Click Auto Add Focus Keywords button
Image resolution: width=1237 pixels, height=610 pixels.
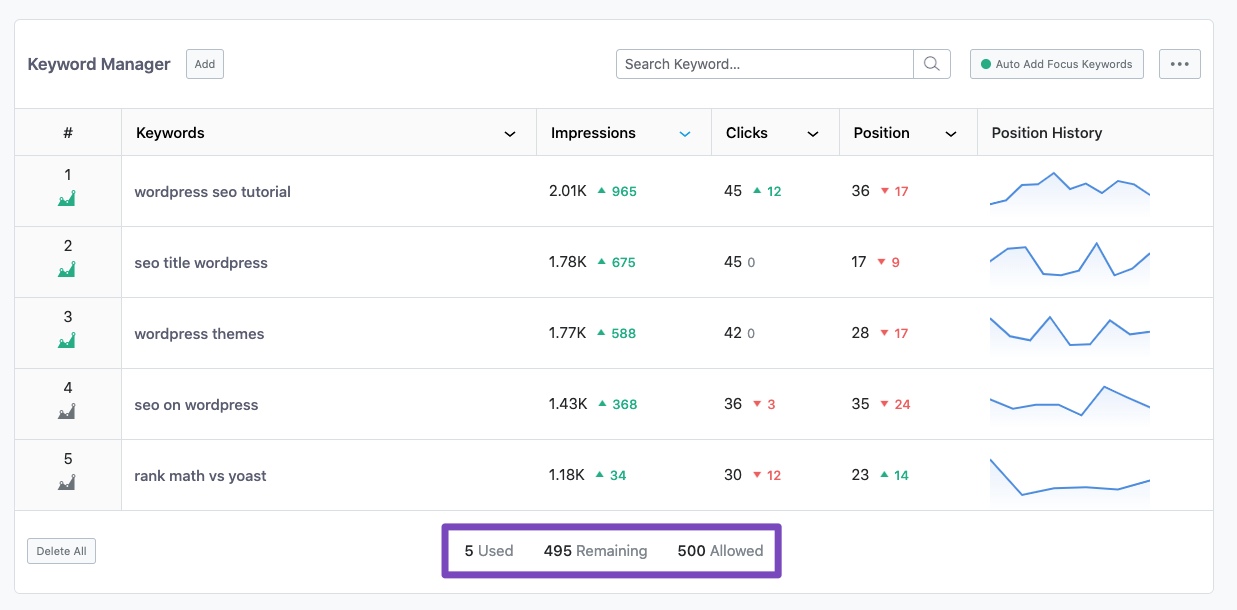pos(1057,64)
